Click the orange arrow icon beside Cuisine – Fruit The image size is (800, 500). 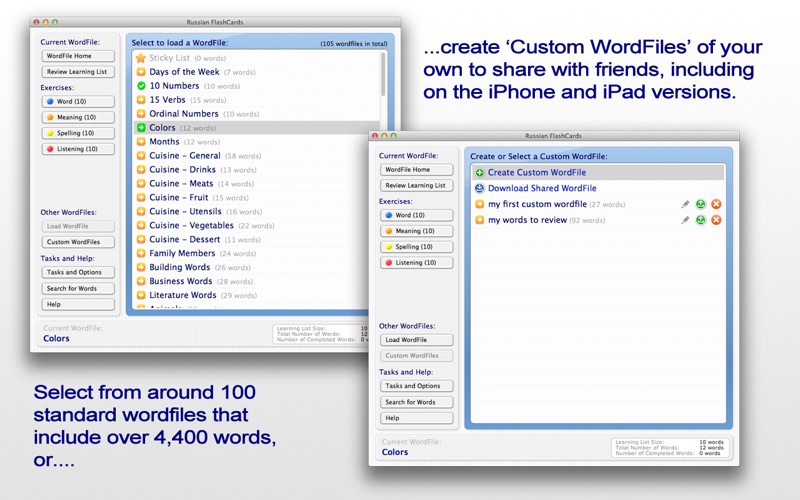(141, 197)
